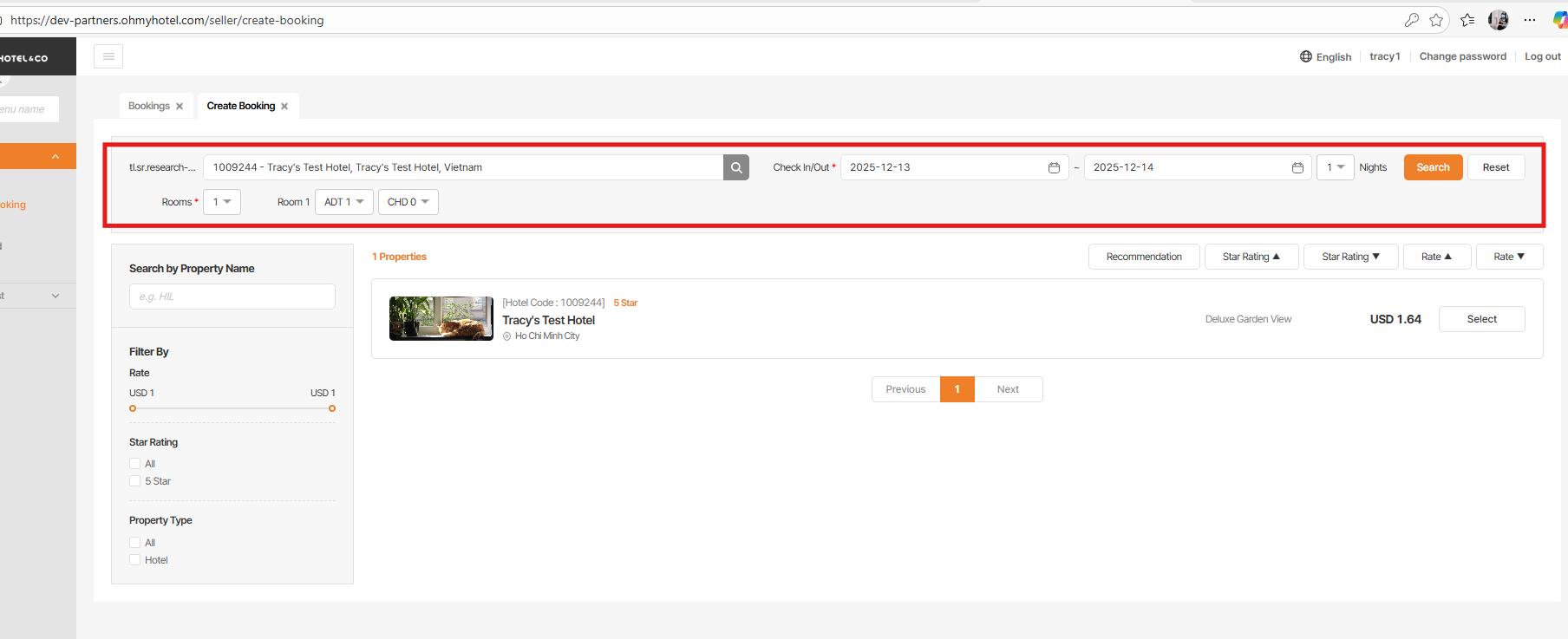Open the check-out date calendar icon

(1297, 167)
